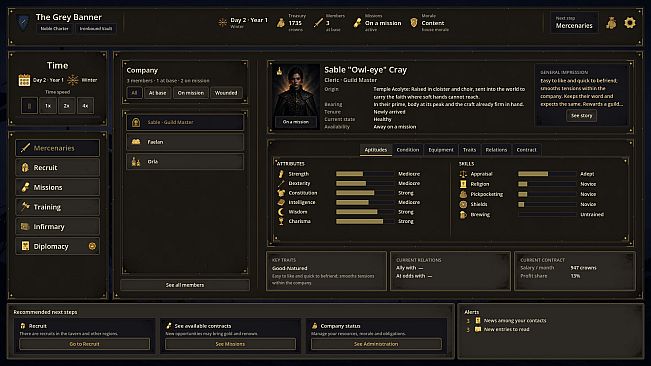
Task: Click the Wisdom moon icon
Action: click(281, 212)
